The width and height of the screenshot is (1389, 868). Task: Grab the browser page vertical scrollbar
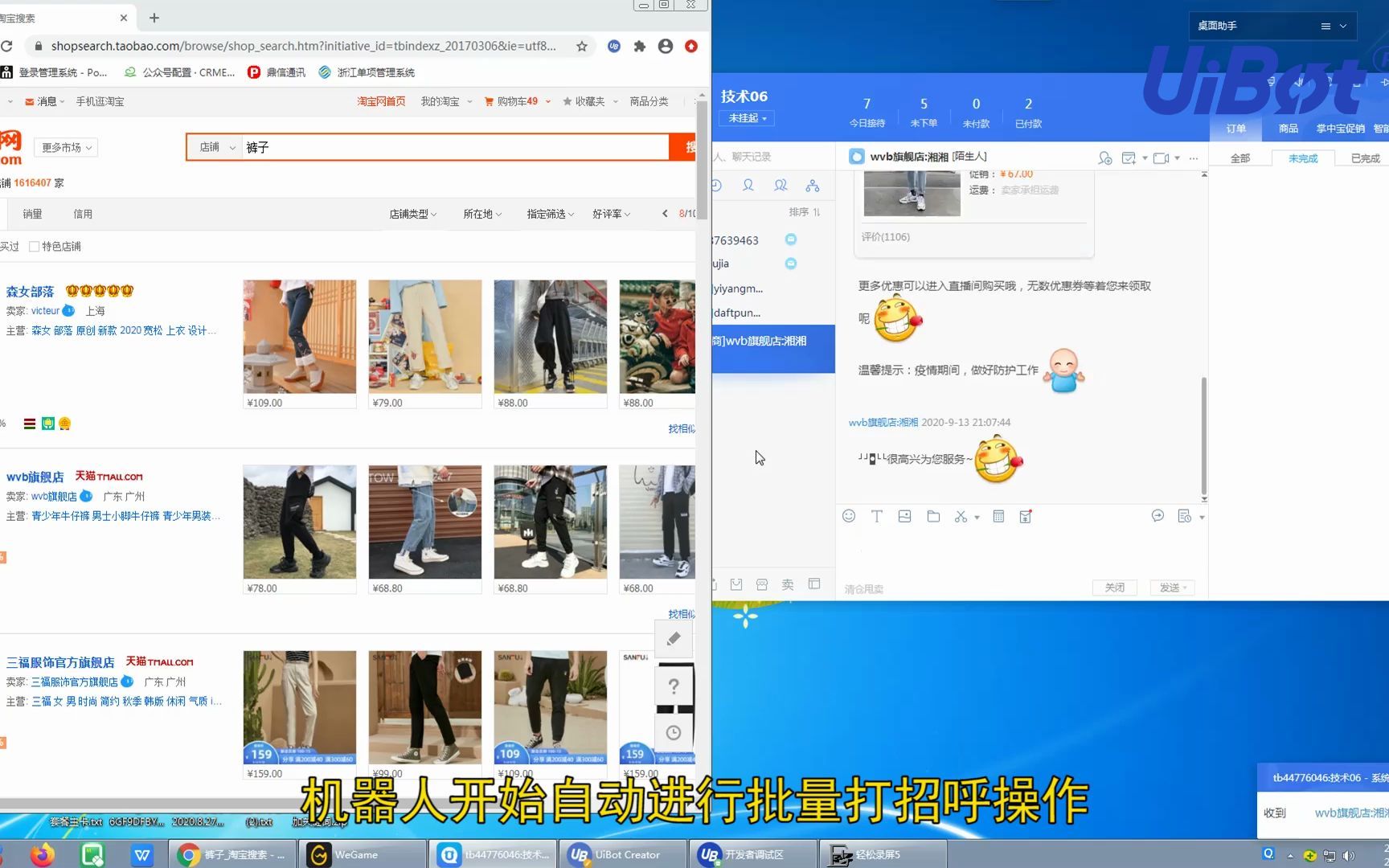click(702, 159)
